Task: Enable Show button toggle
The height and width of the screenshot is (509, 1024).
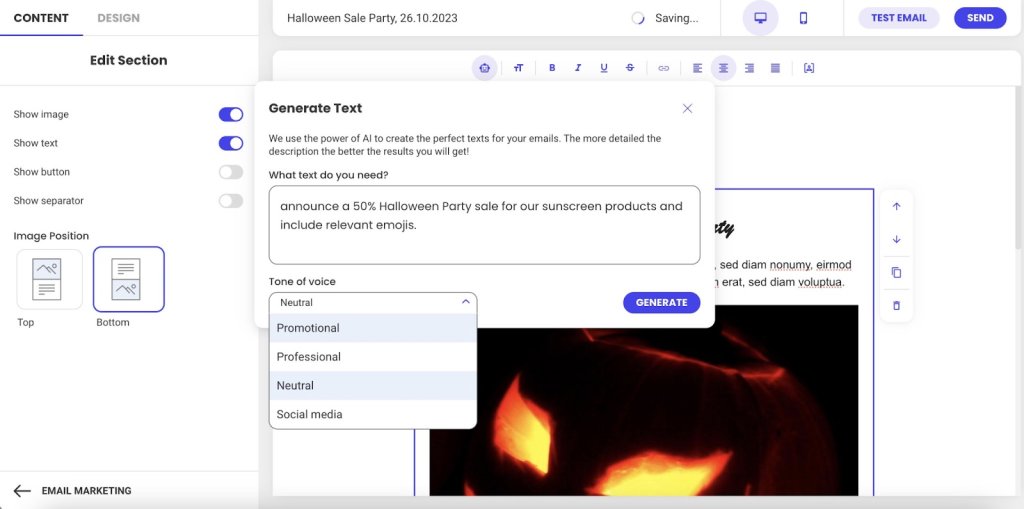Action: [231, 172]
